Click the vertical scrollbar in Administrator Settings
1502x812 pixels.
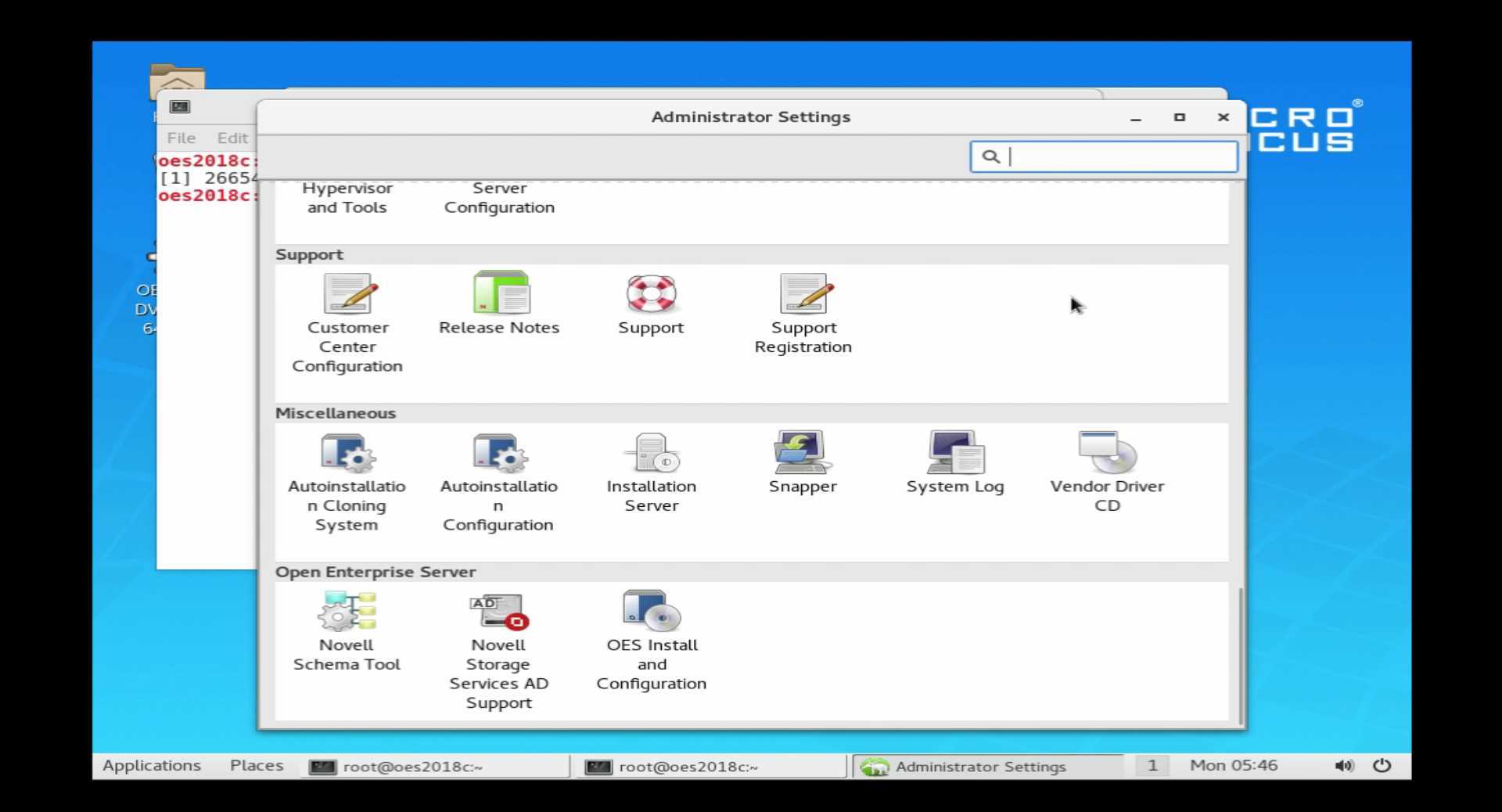(x=1241, y=656)
